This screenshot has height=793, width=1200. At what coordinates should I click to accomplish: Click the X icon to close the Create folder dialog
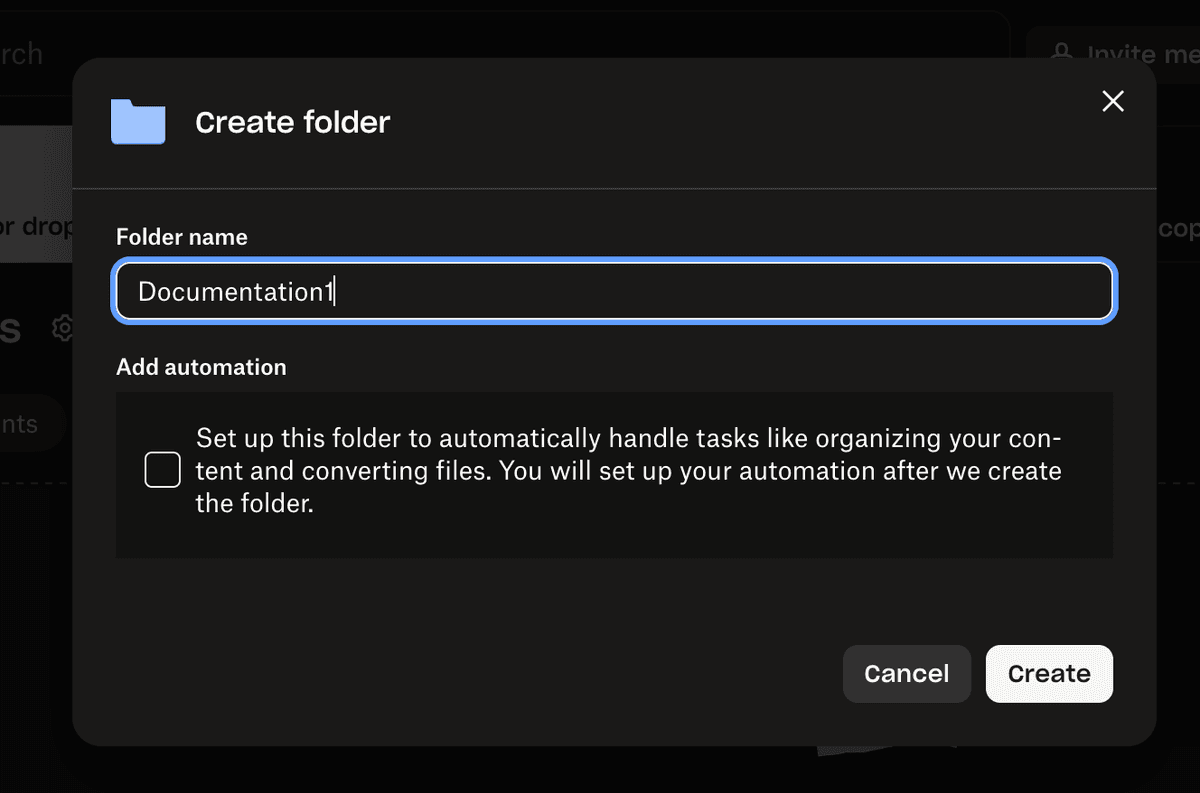1112,101
